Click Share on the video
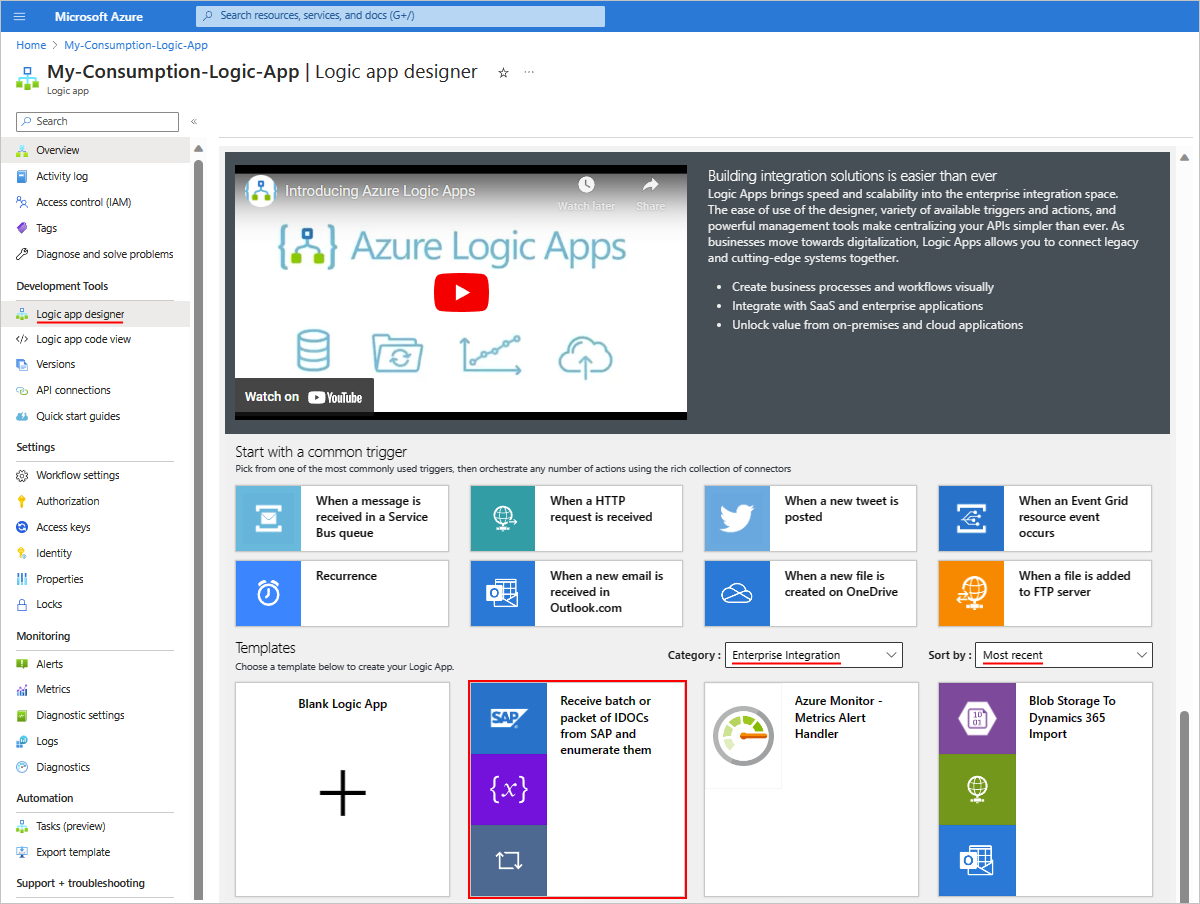 650,194
